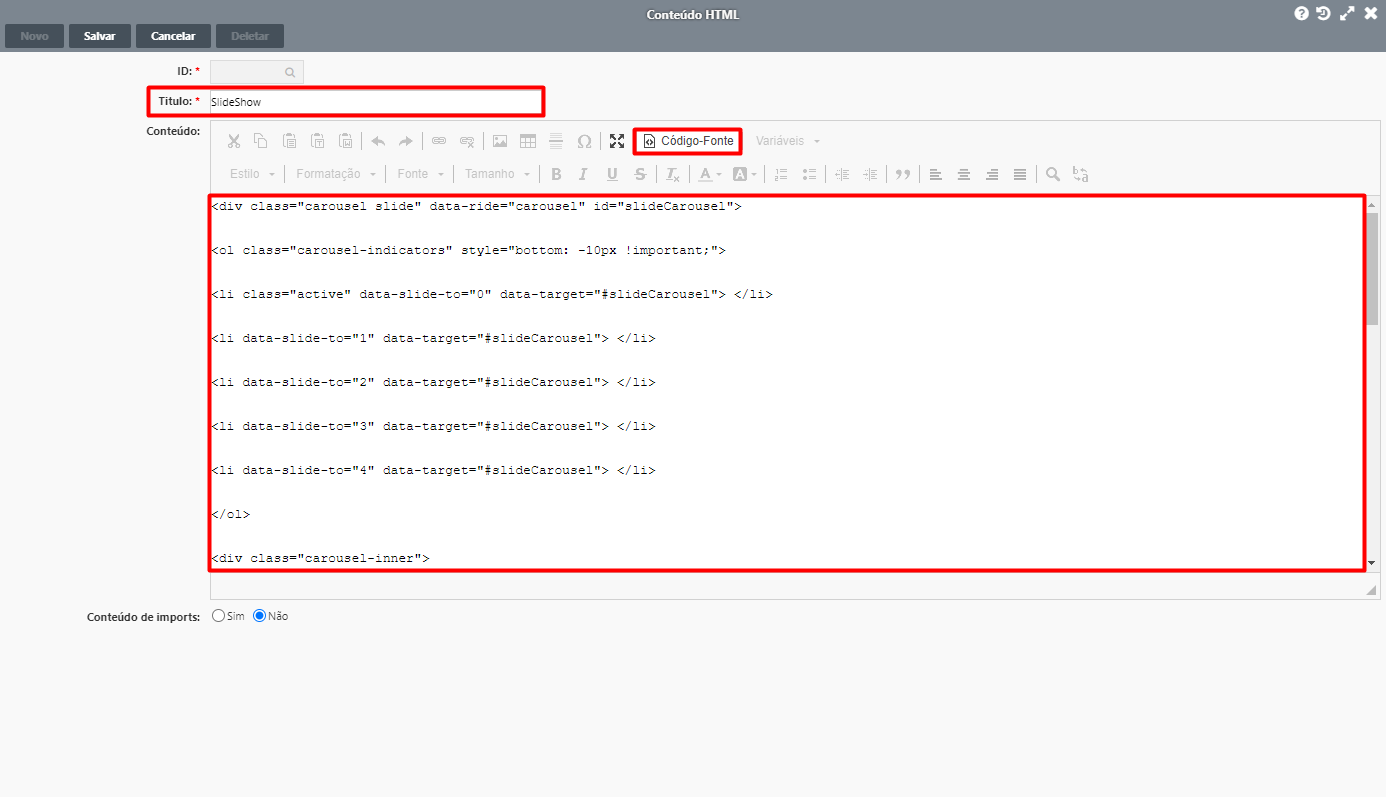Select the Sim radio button
Viewport: 1386px width, 797px height.
(219, 616)
